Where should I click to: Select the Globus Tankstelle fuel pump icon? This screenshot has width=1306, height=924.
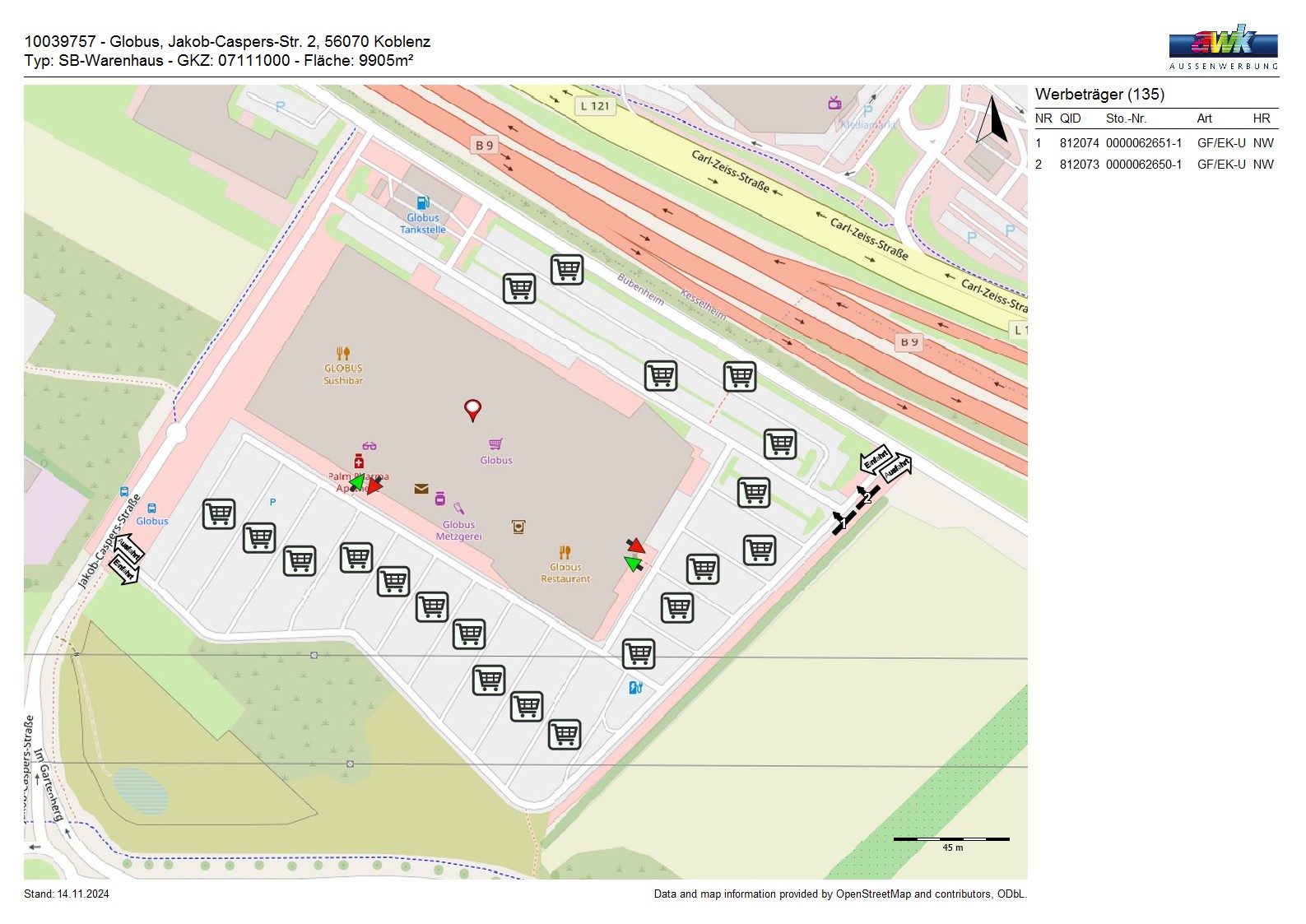coord(423,202)
